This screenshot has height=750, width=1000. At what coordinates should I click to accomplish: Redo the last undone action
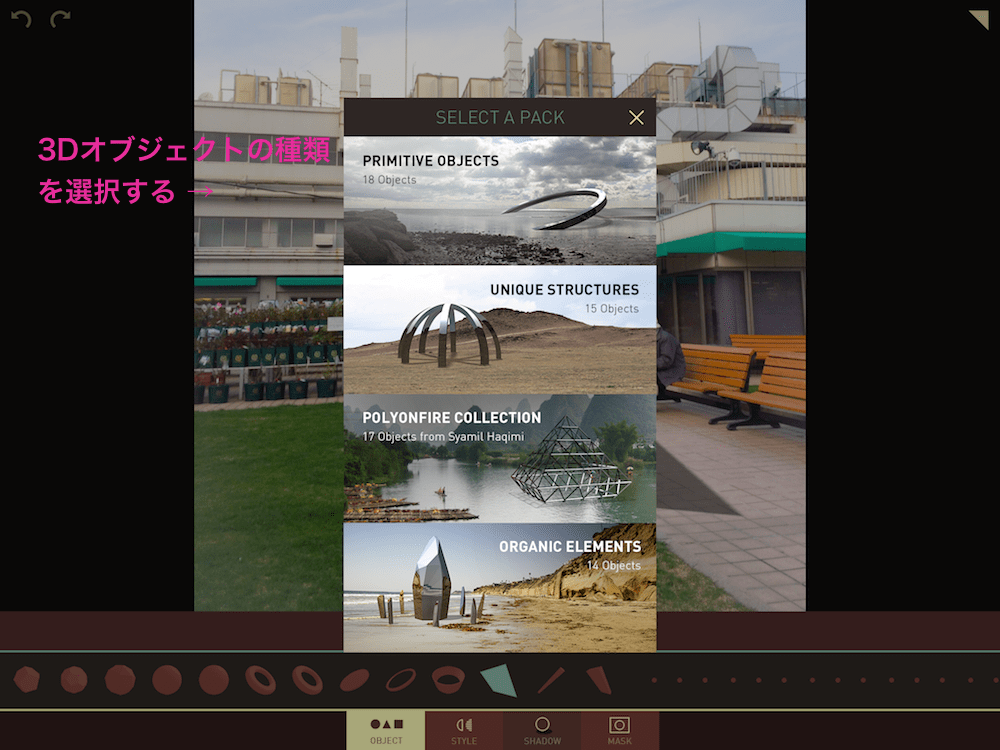[x=60, y=19]
